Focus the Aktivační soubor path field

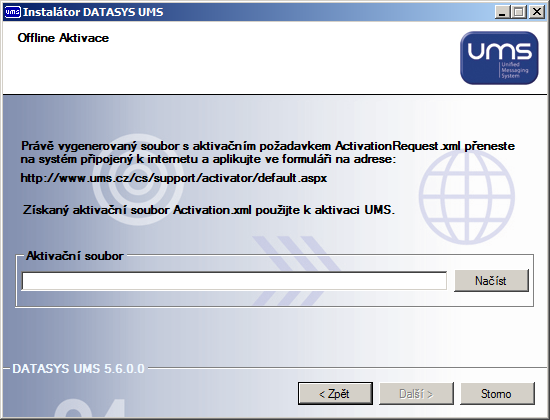click(234, 281)
